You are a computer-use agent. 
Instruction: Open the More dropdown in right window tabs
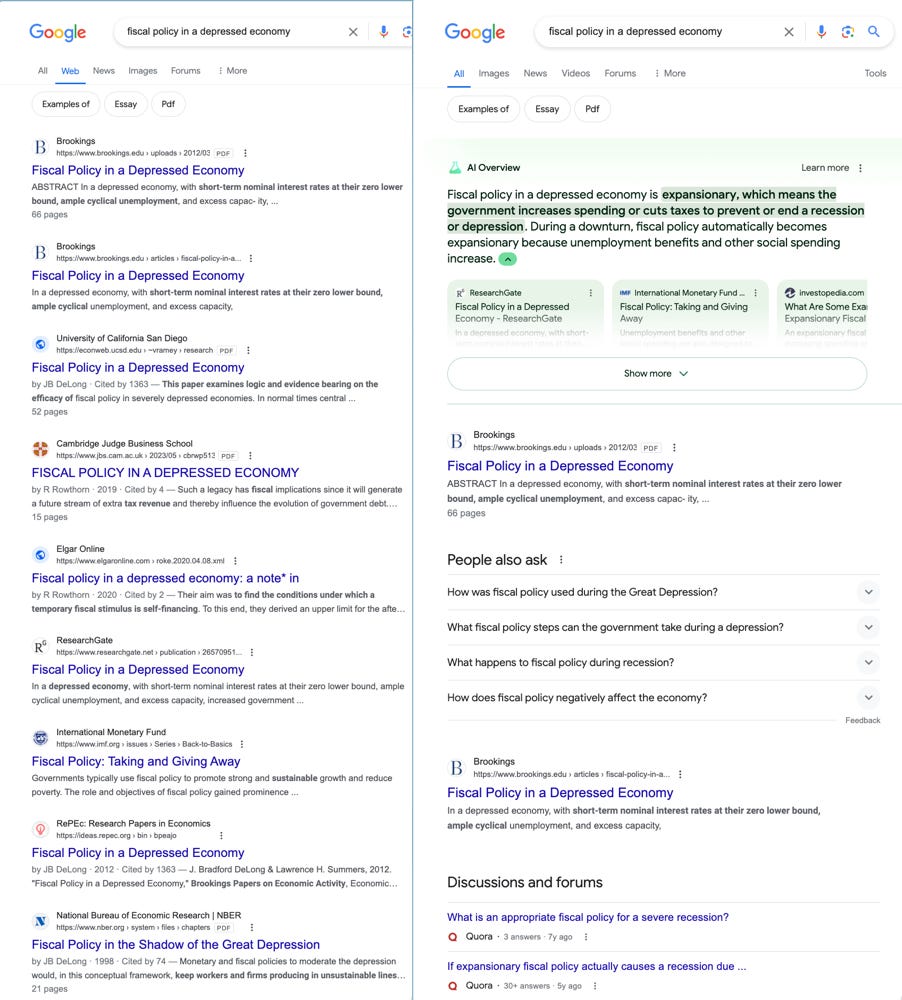(x=670, y=73)
